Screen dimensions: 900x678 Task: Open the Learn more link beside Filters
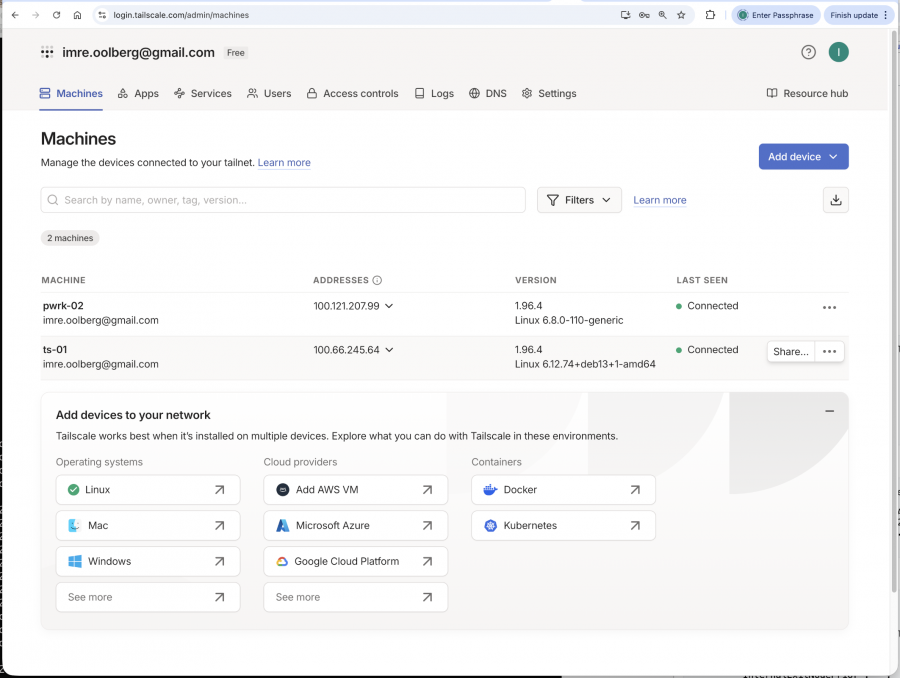pyautogui.click(x=660, y=200)
